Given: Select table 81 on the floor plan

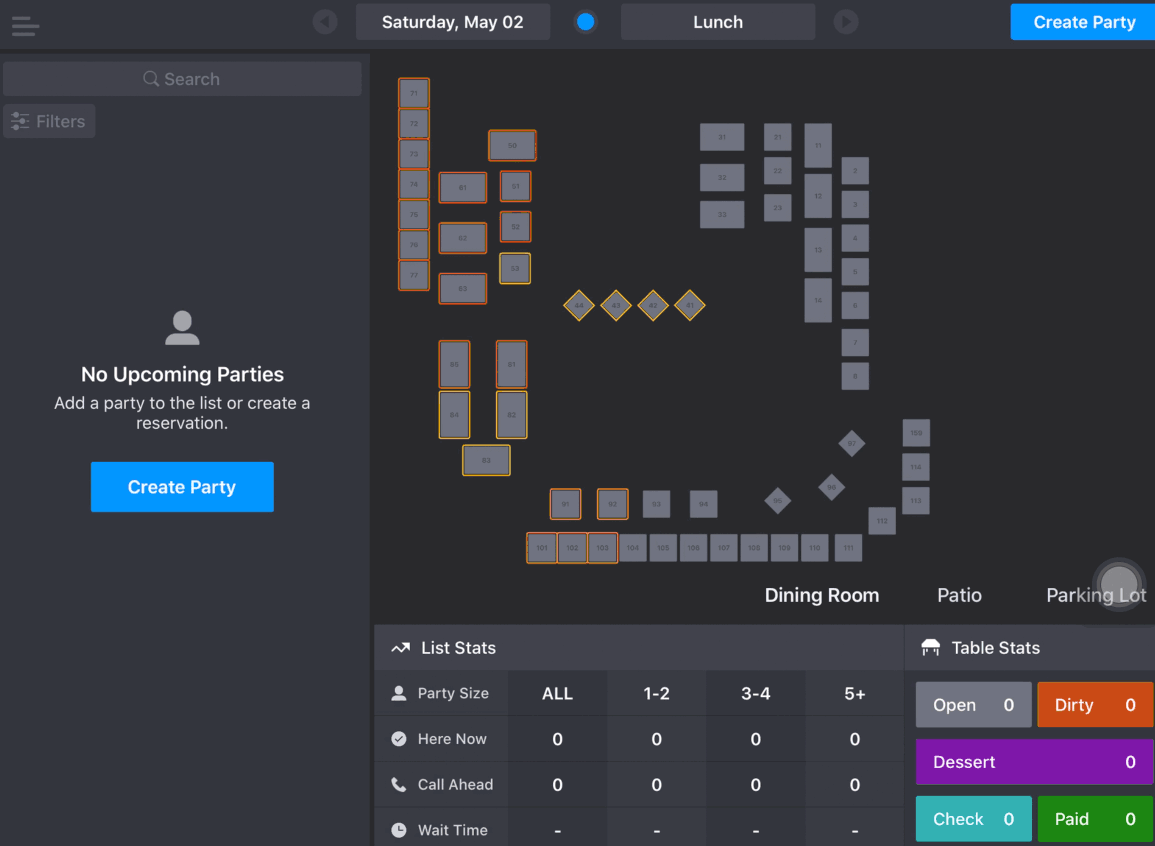Looking at the screenshot, I should click(511, 364).
